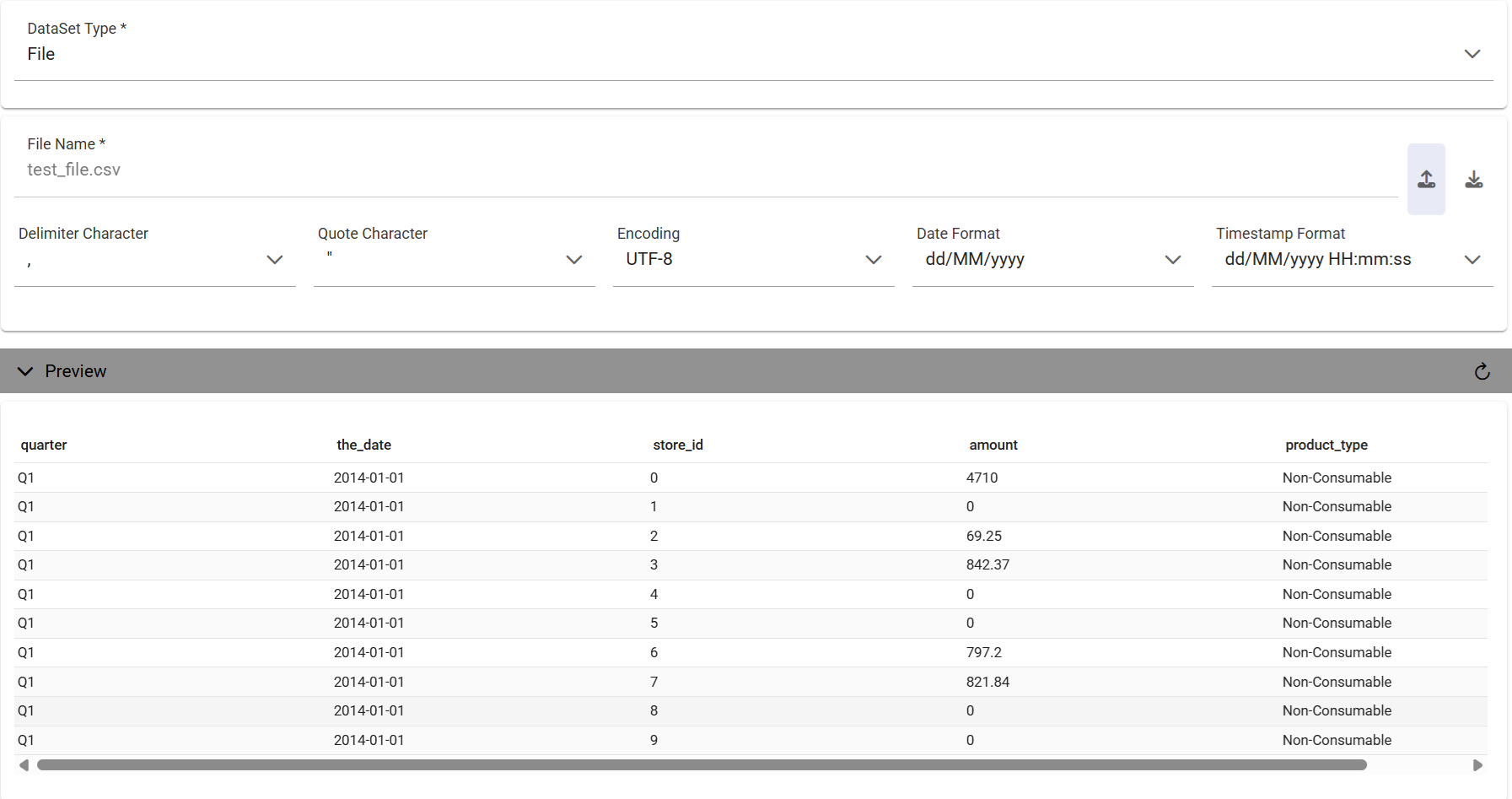Click the download file icon
The height and width of the screenshot is (799, 1512).
1473,179
